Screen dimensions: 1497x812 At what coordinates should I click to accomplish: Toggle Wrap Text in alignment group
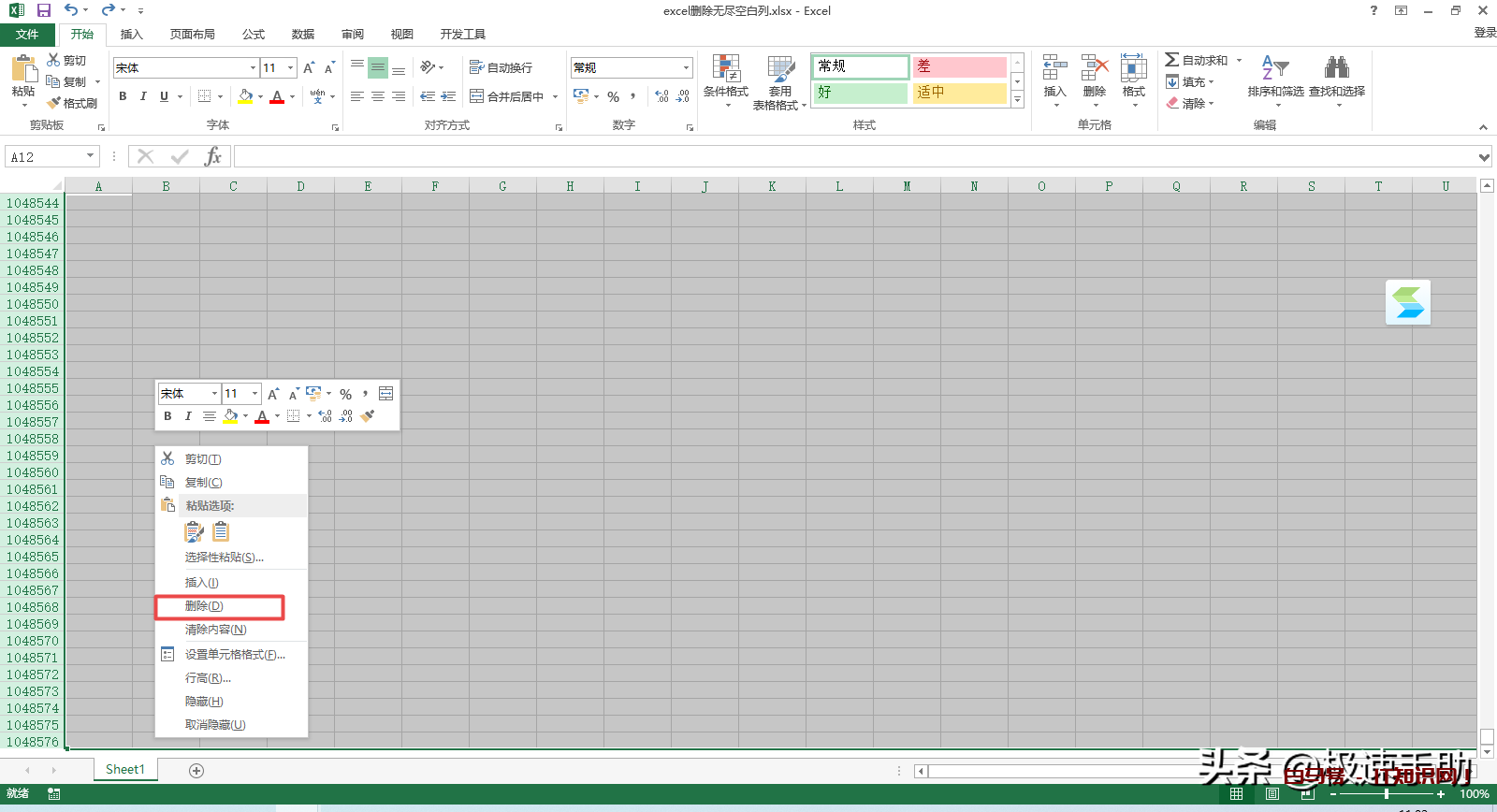(x=501, y=67)
